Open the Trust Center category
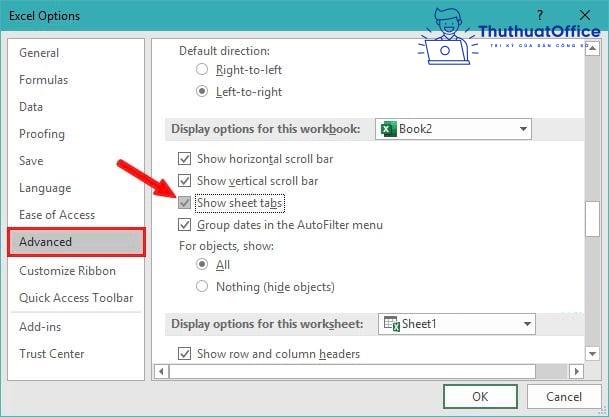Viewport: 609px width, 417px height. coord(52,354)
